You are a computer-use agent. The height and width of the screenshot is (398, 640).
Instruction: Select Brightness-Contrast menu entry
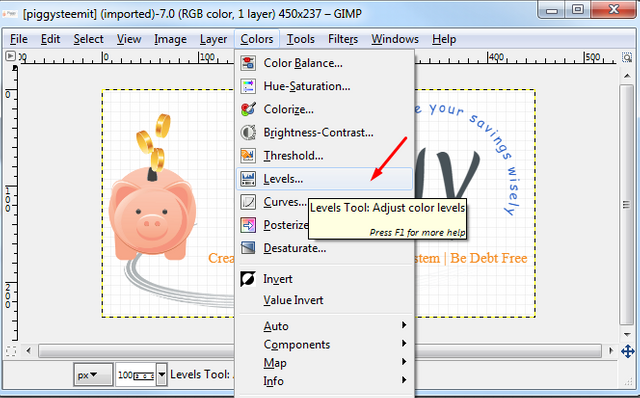coord(325,133)
